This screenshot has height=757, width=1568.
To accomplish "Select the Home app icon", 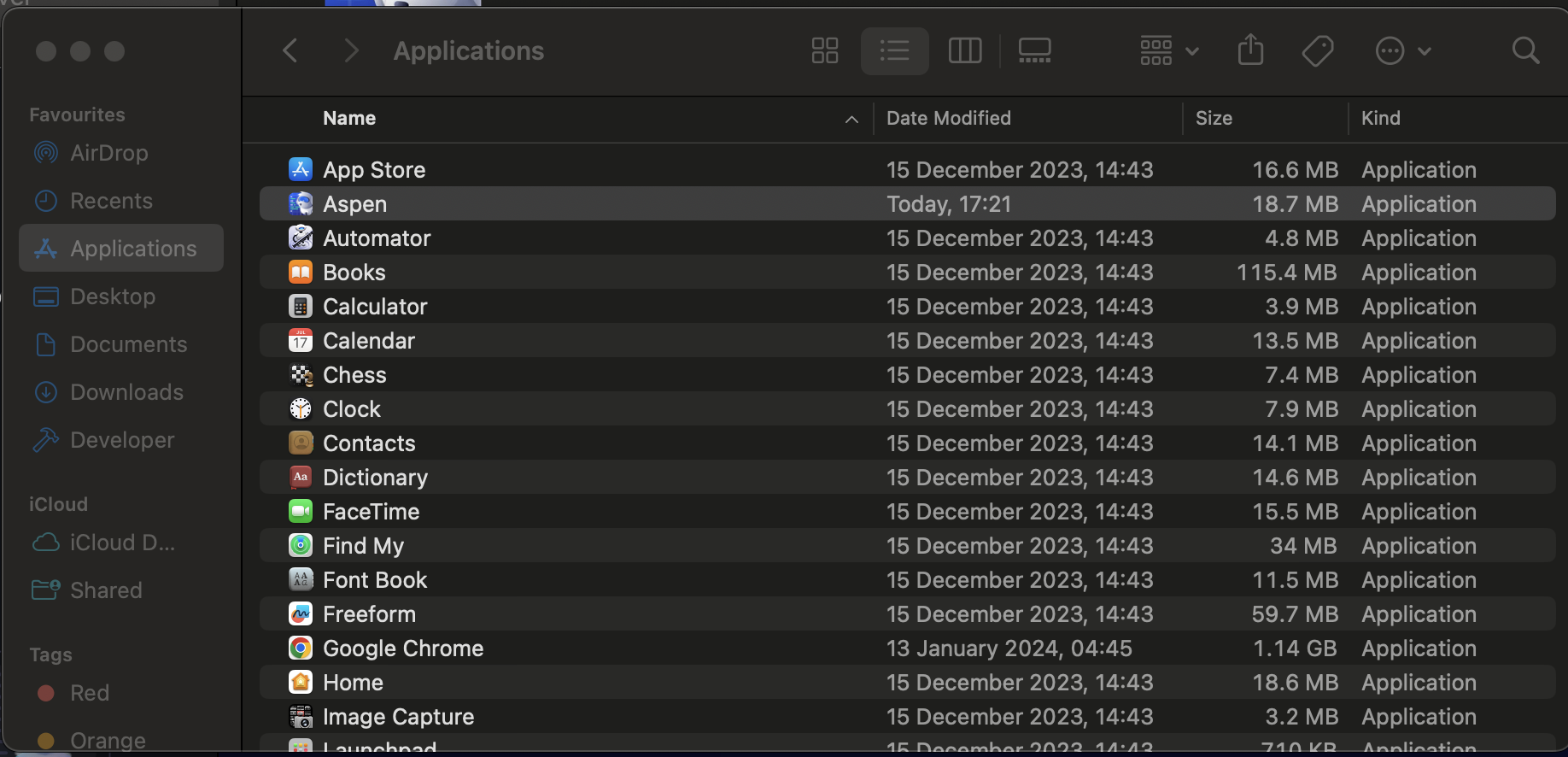I will (301, 682).
